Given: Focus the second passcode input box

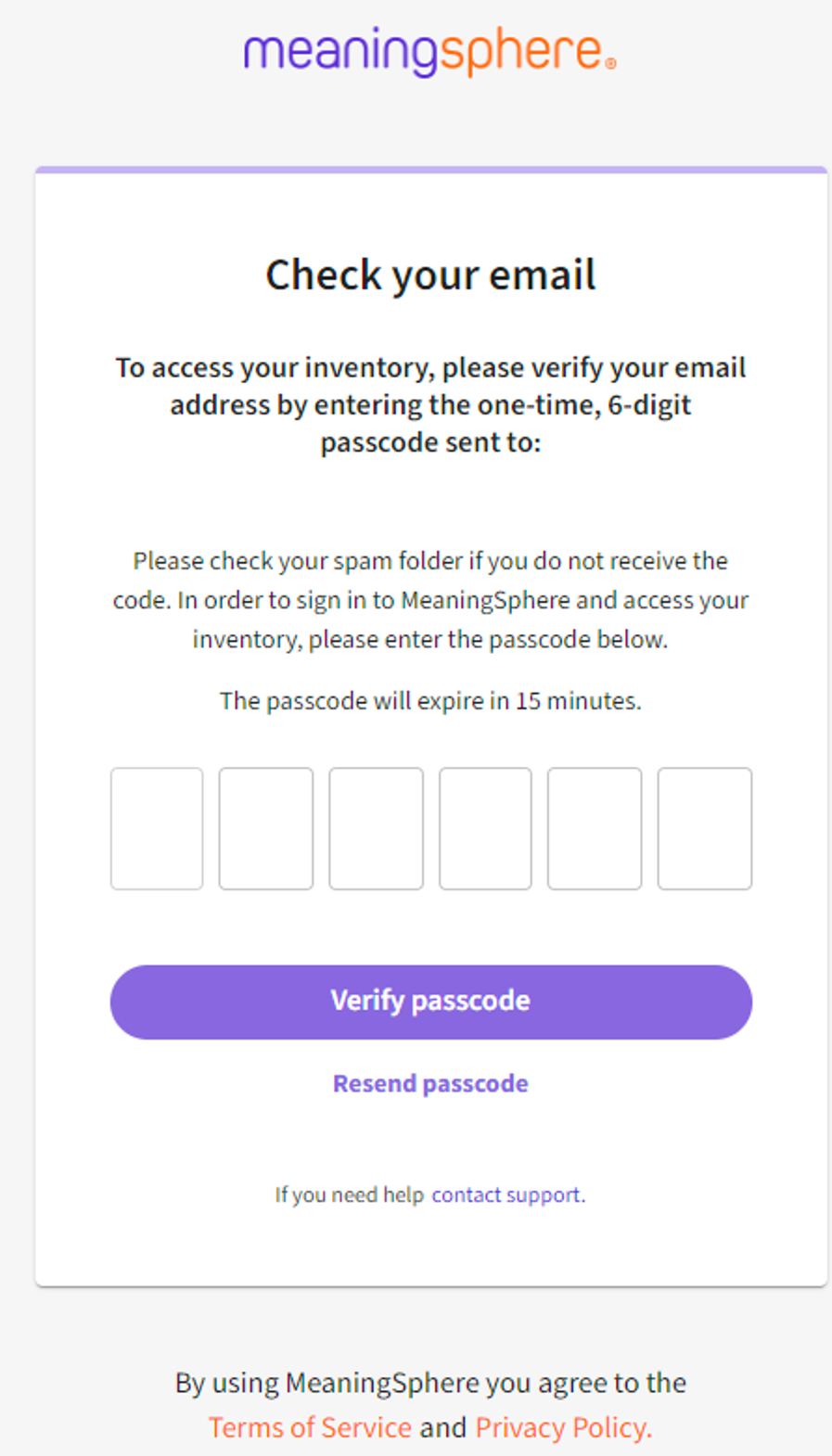Looking at the screenshot, I should [265, 828].
